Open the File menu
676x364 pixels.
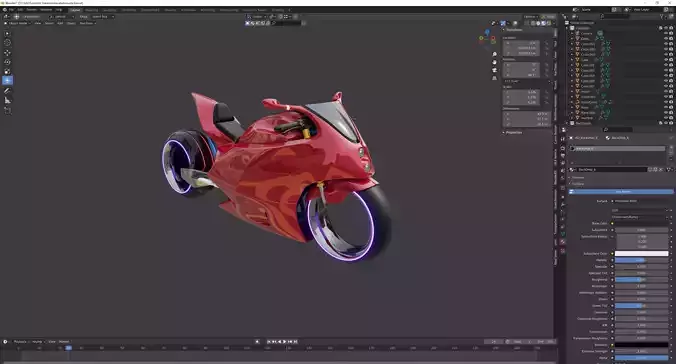pyautogui.click(x=12, y=9)
